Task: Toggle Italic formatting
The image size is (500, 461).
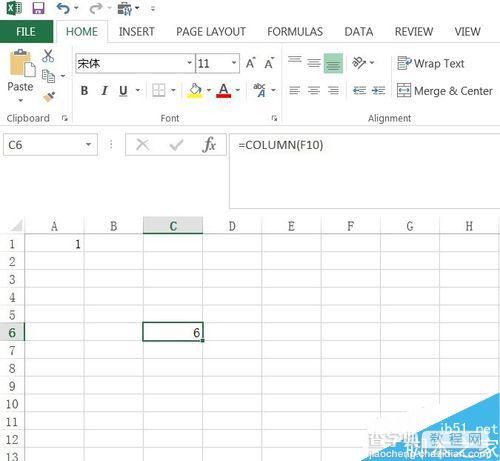Action: pos(104,90)
